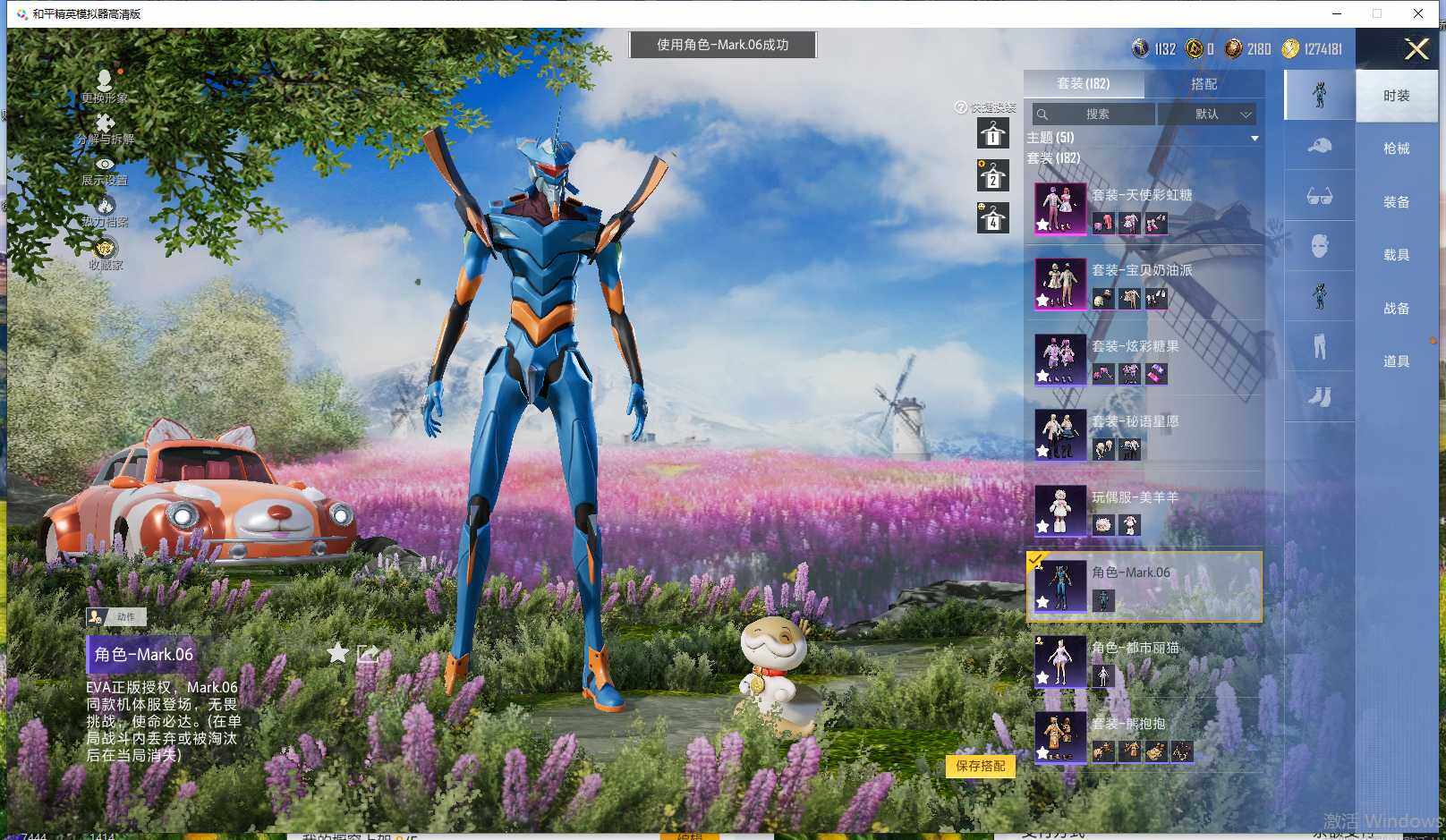The height and width of the screenshot is (840, 1446).
Task: Toggle favorite star on 套装-熊抱抱 thumbnail
Action: click(x=1043, y=754)
